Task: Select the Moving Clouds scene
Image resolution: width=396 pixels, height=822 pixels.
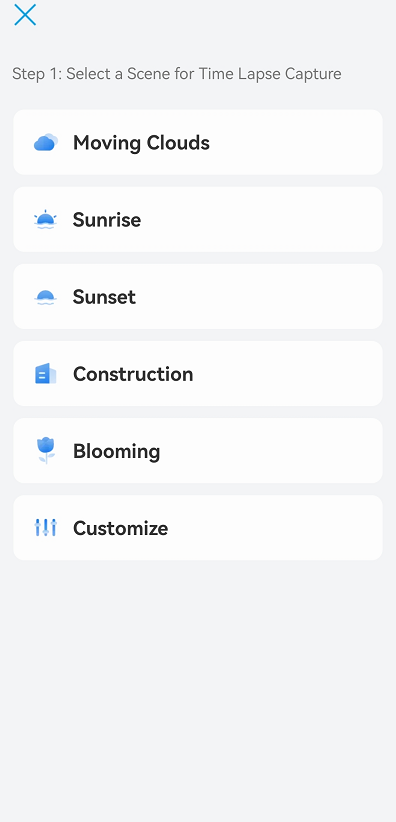Action: (198, 142)
